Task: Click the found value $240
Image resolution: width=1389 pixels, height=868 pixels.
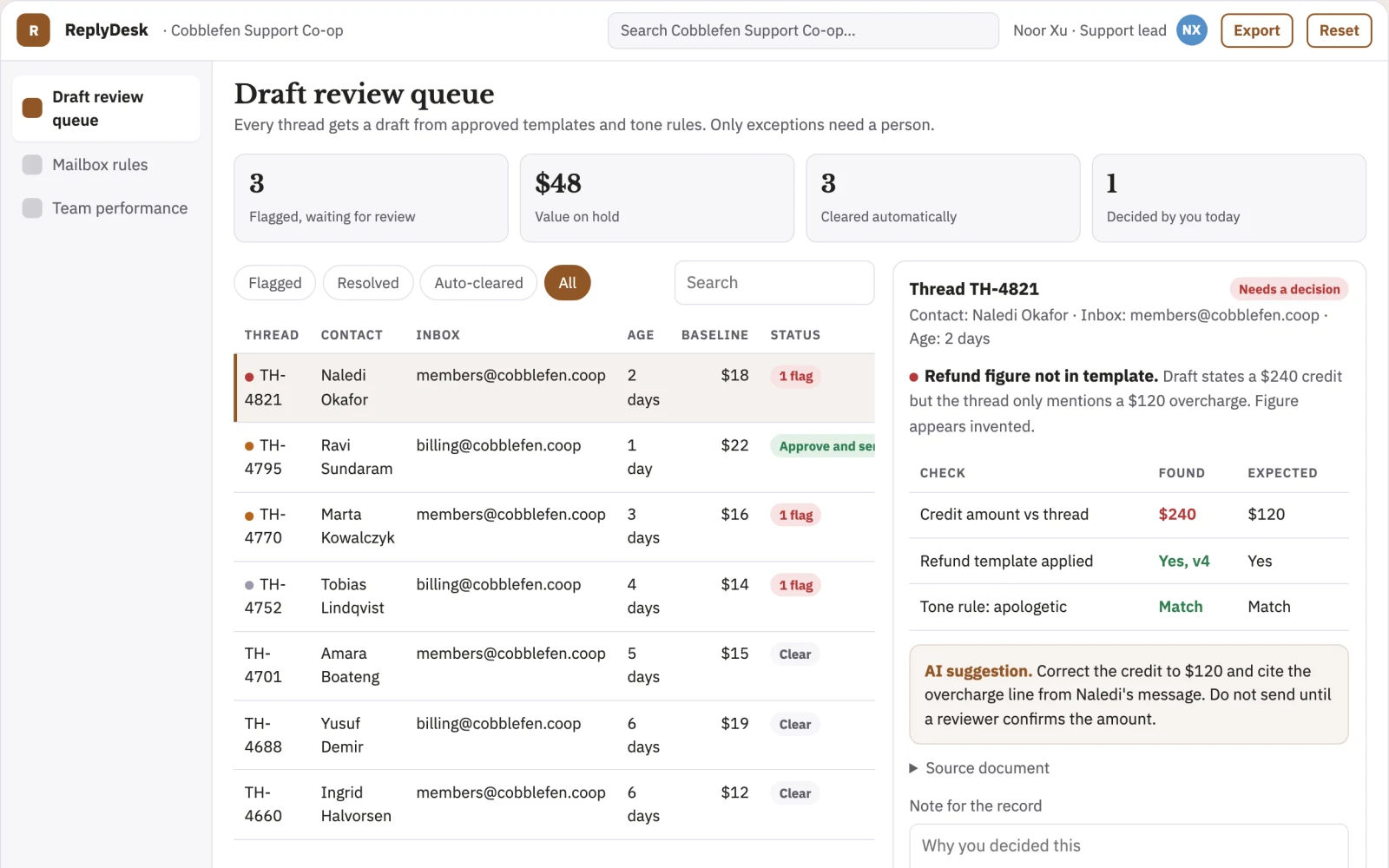Action: (1177, 515)
